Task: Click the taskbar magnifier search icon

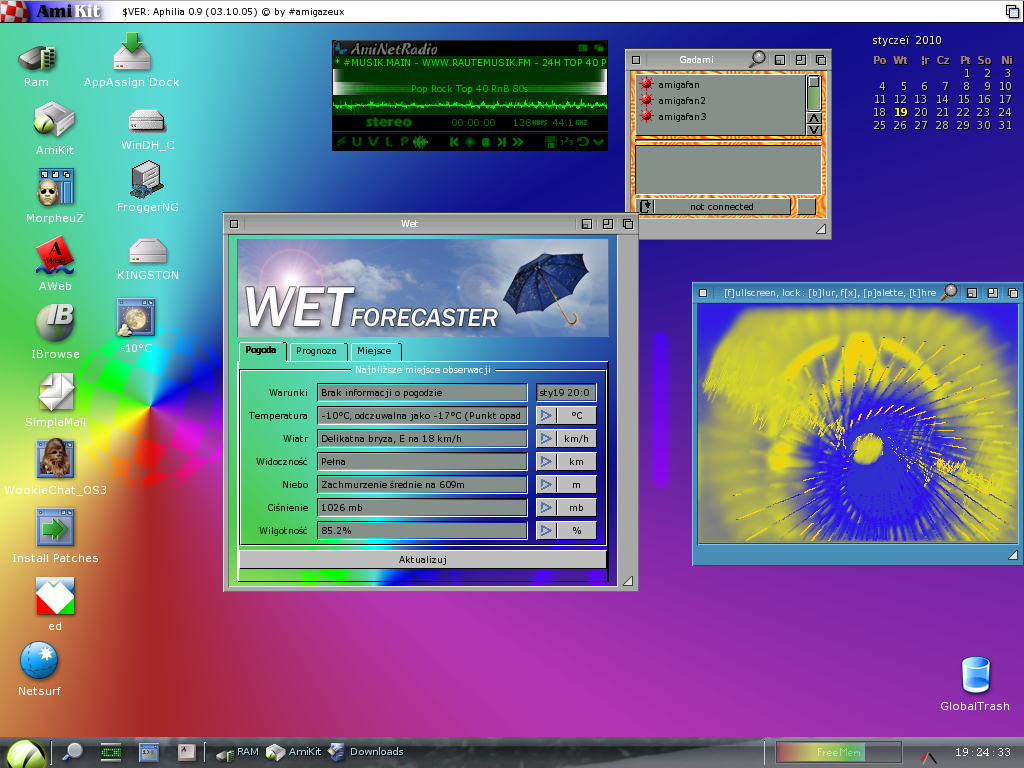Action: [x=72, y=752]
